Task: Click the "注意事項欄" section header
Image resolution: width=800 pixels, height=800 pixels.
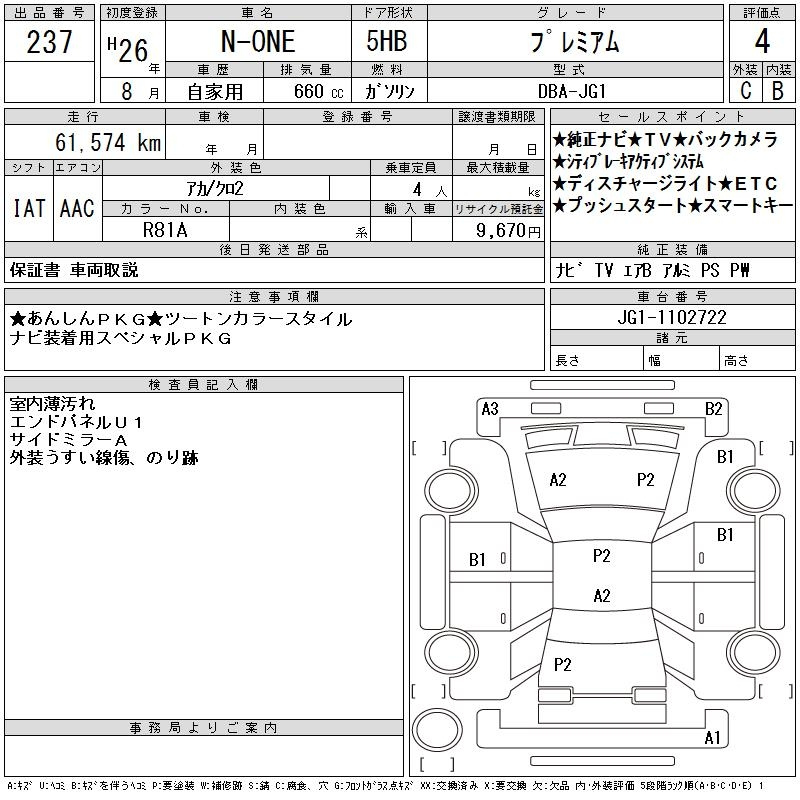Action: [274, 297]
